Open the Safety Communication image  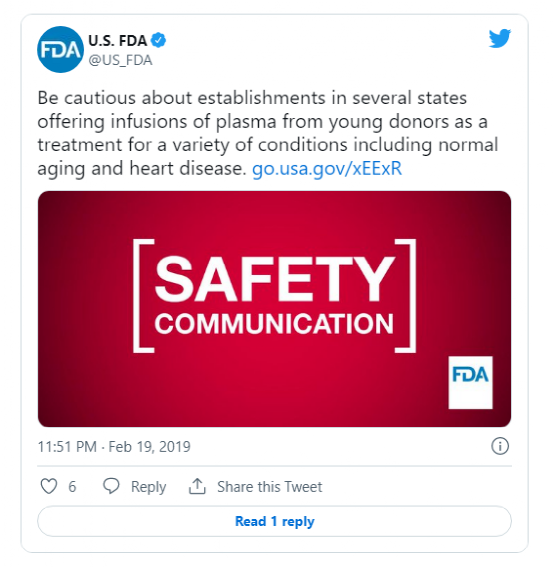coord(274,309)
